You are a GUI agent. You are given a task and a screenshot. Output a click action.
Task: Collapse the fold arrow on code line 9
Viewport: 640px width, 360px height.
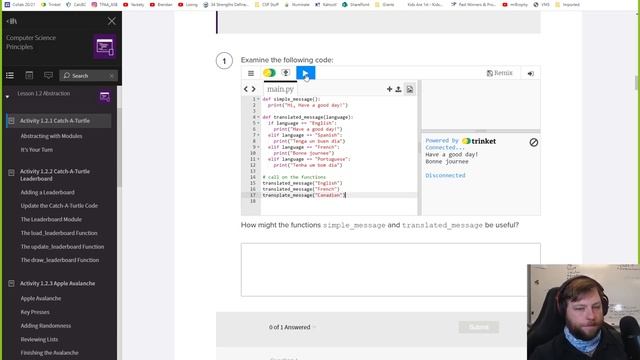(258, 147)
